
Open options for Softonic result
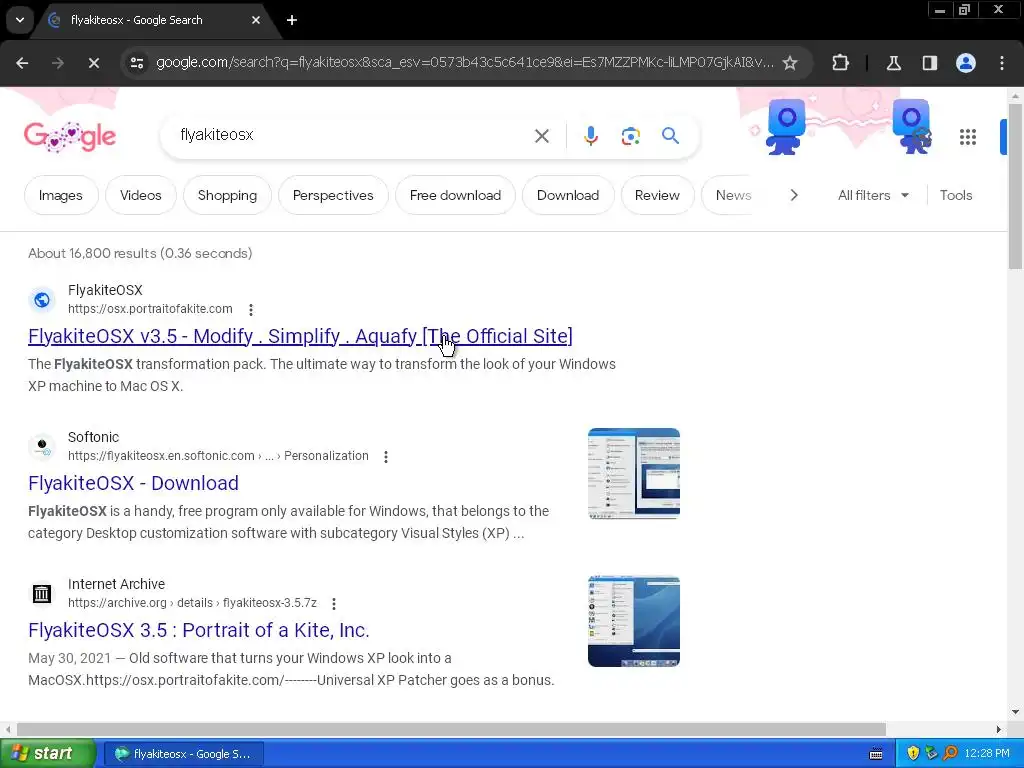(386, 456)
